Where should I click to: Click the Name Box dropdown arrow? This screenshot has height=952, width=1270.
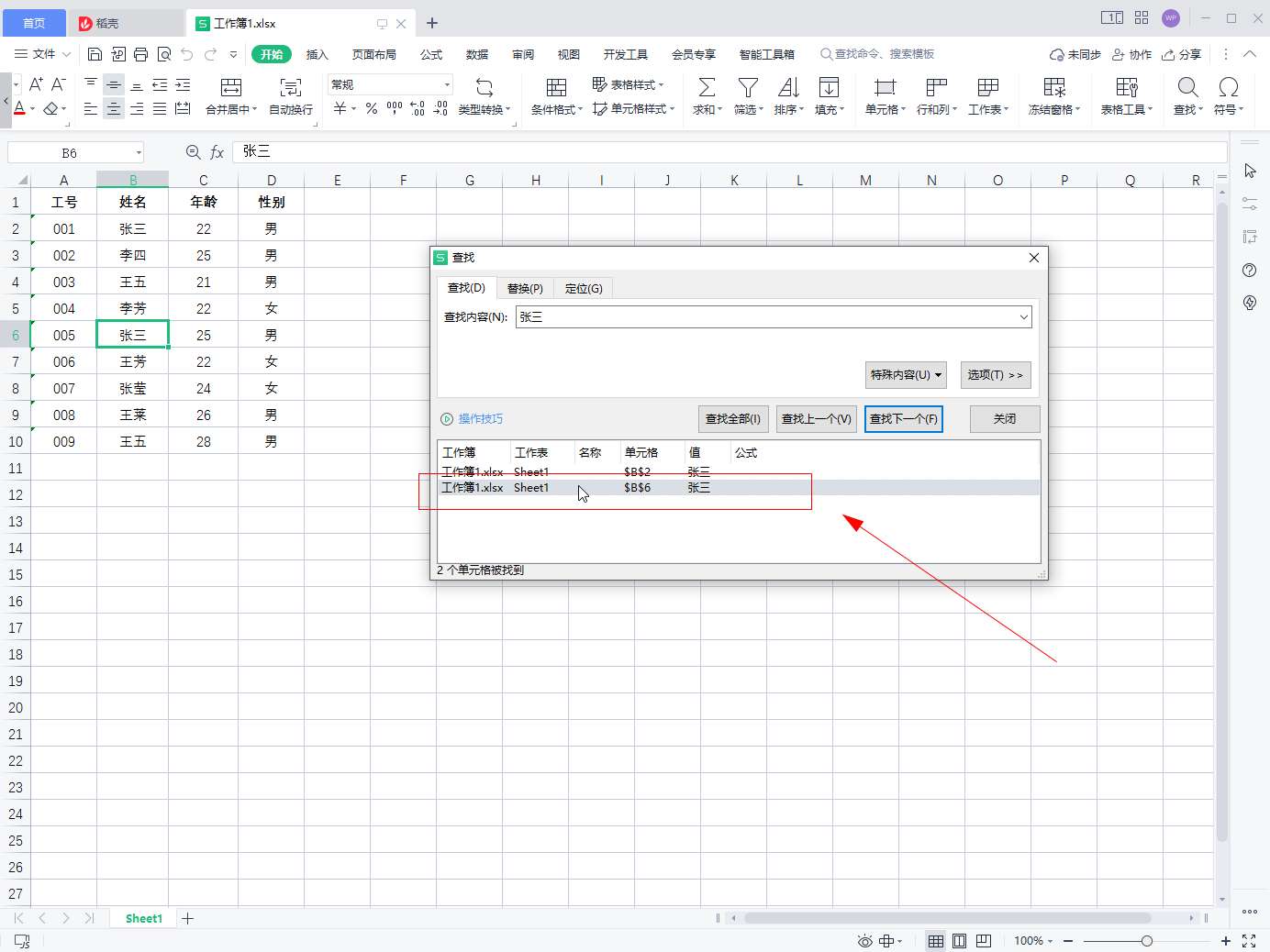coord(139,153)
